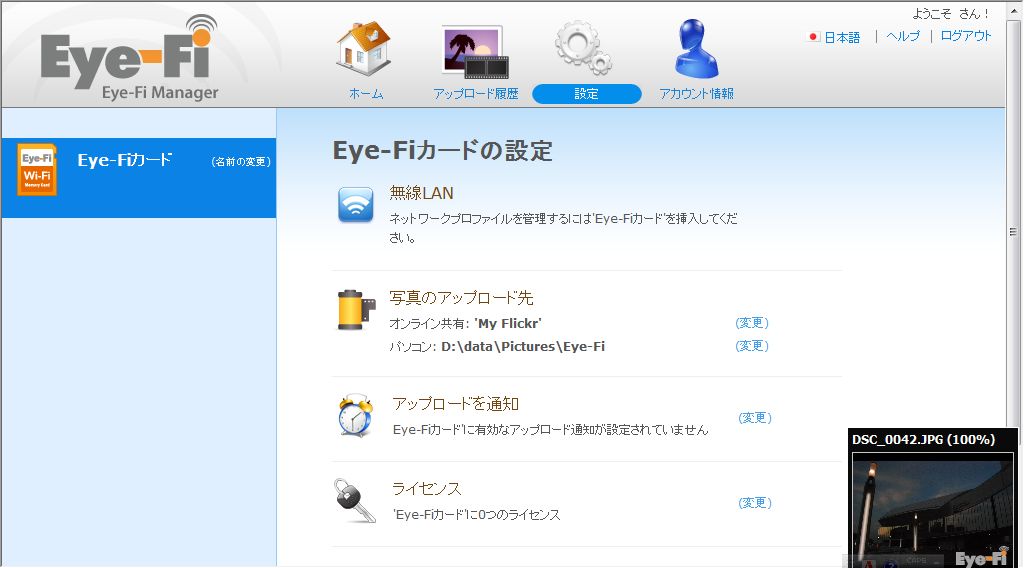Image resolution: width=1024 pixels, height=568 pixels.
Task: Open the ヘルプ link
Action: (903, 36)
